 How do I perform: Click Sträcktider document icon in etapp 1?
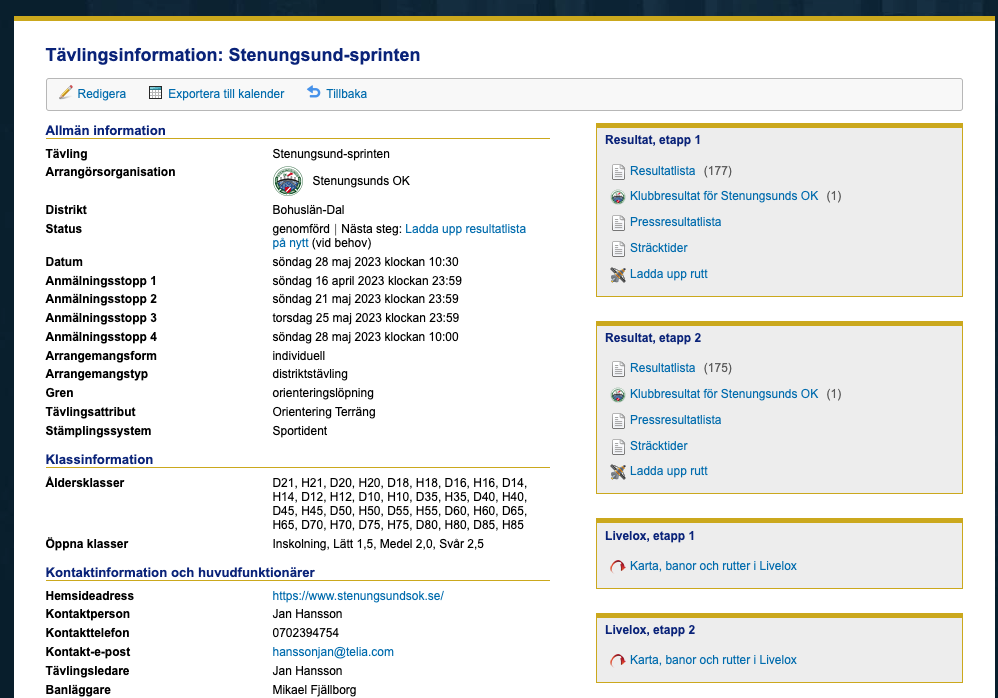pos(618,249)
